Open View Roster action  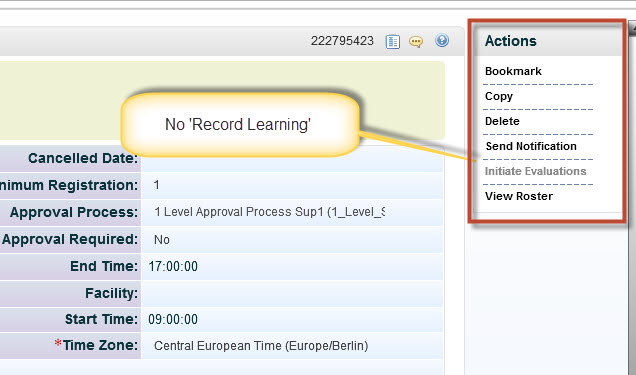point(519,196)
